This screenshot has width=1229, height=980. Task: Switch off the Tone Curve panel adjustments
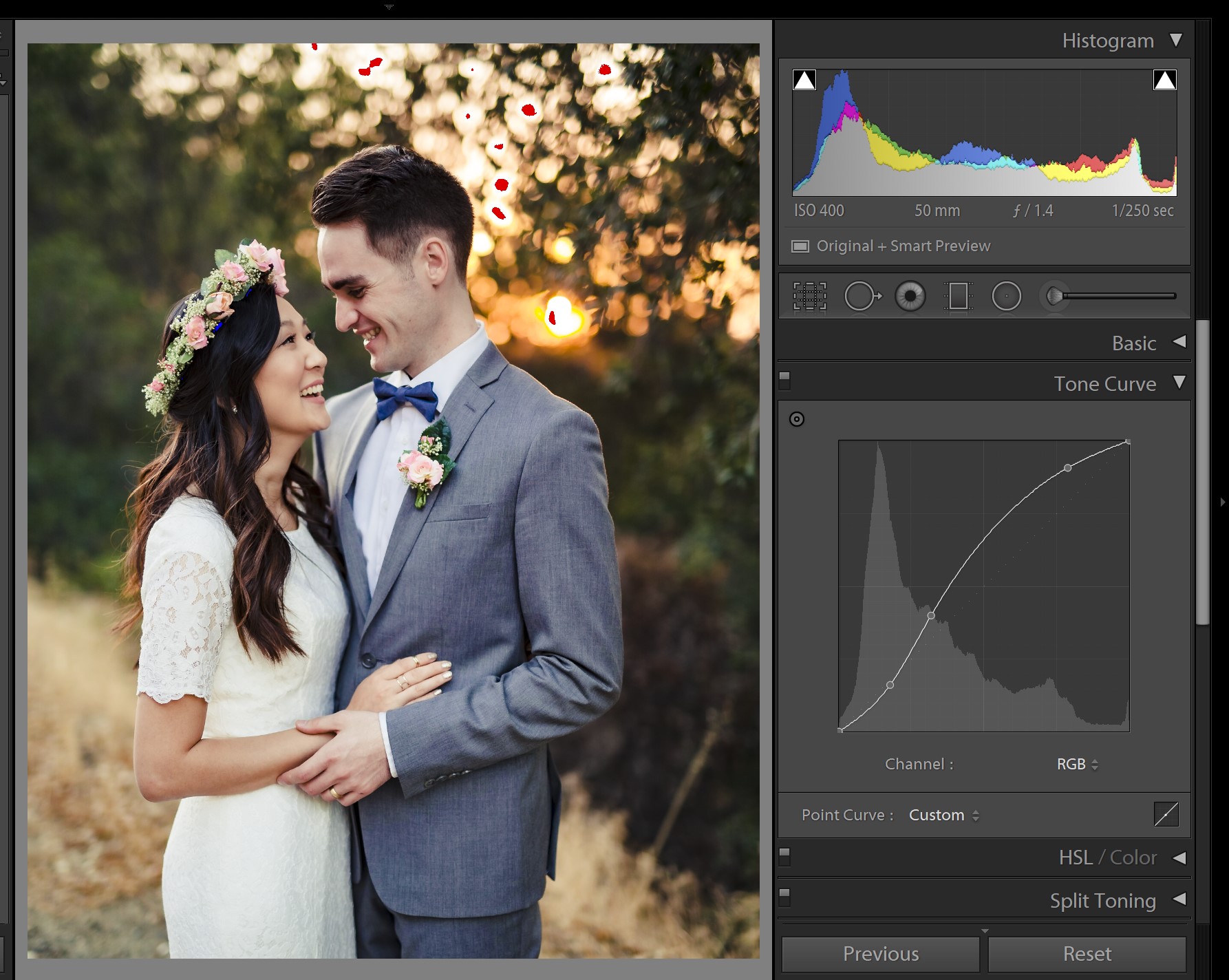pyautogui.click(x=784, y=380)
